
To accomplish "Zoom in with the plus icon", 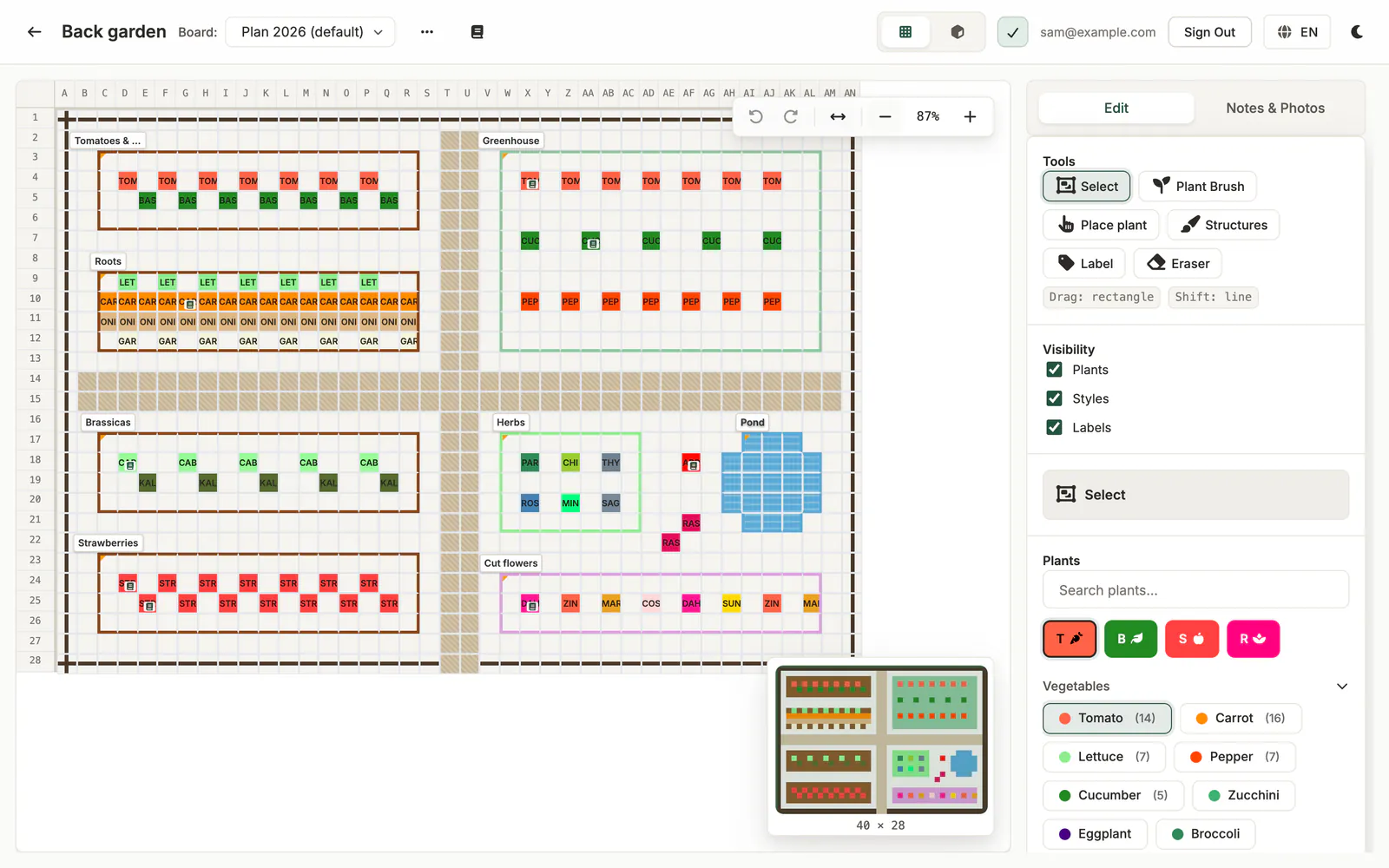I will coord(970,116).
